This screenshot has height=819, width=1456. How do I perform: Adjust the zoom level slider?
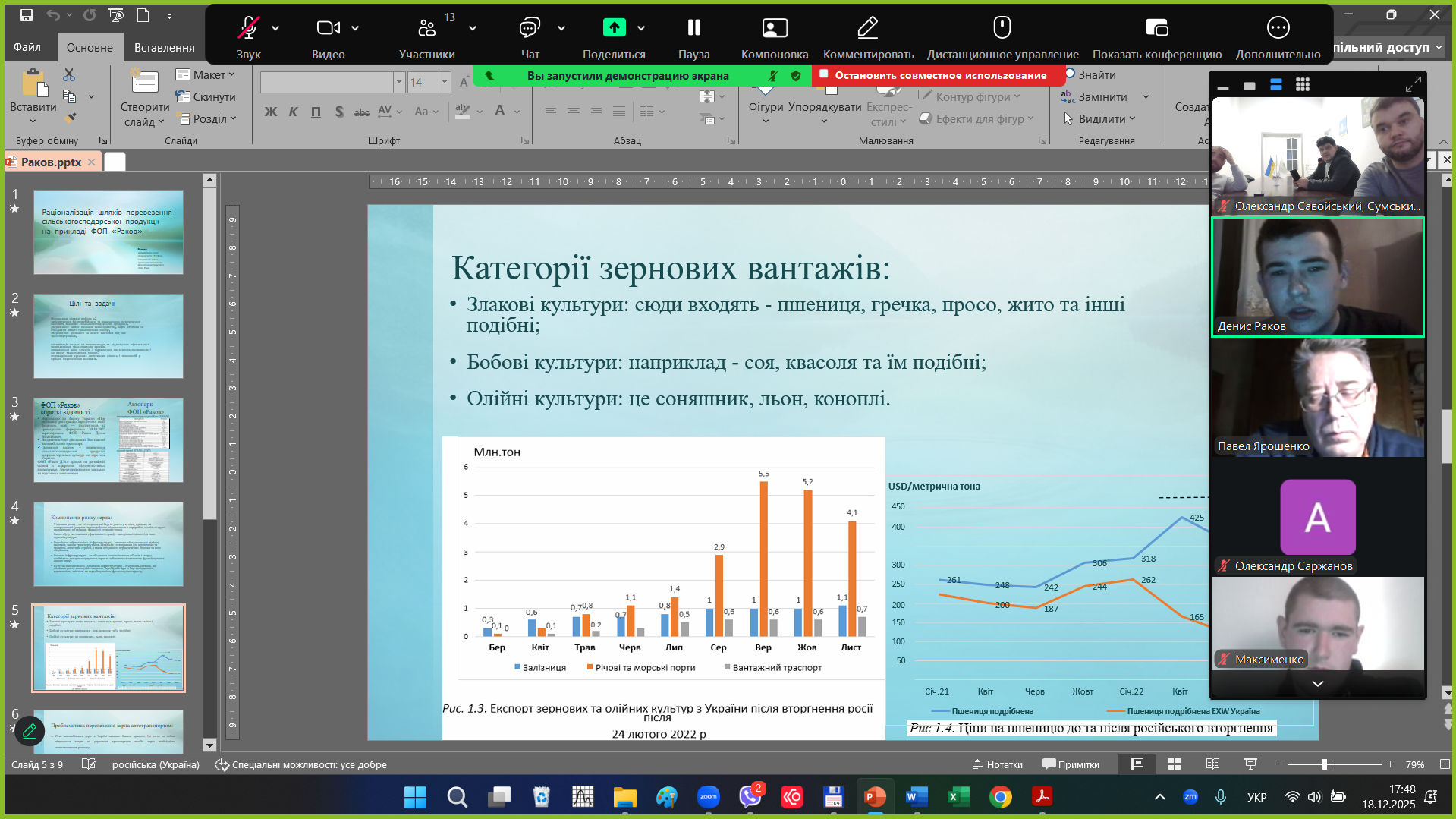pyautogui.click(x=1325, y=764)
